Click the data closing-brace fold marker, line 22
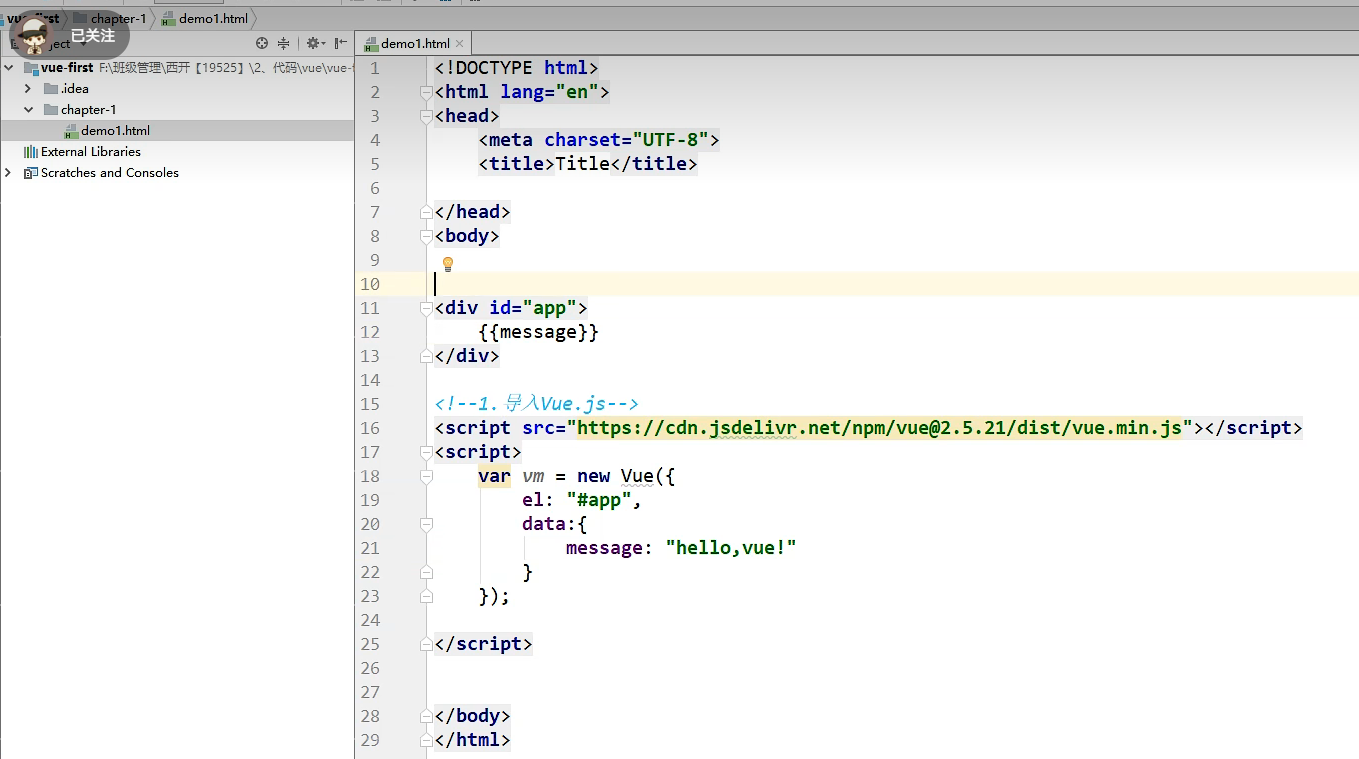Viewport: 1359px width, 759px height. pyautogui.click(x=426, y=572)
